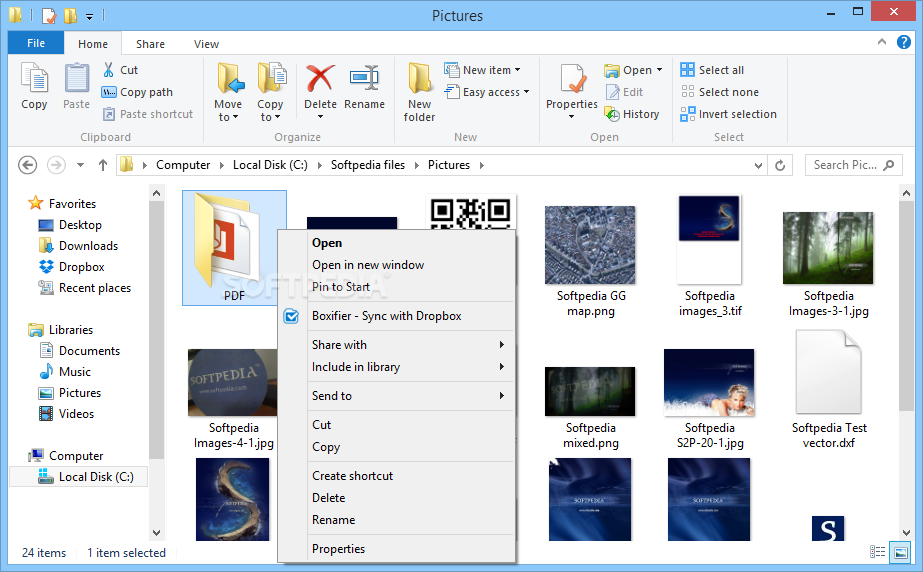This screenshot has width=923, height=572.
Task: Open the File tab
Action: pyautogui.click(x=36, y=43)
